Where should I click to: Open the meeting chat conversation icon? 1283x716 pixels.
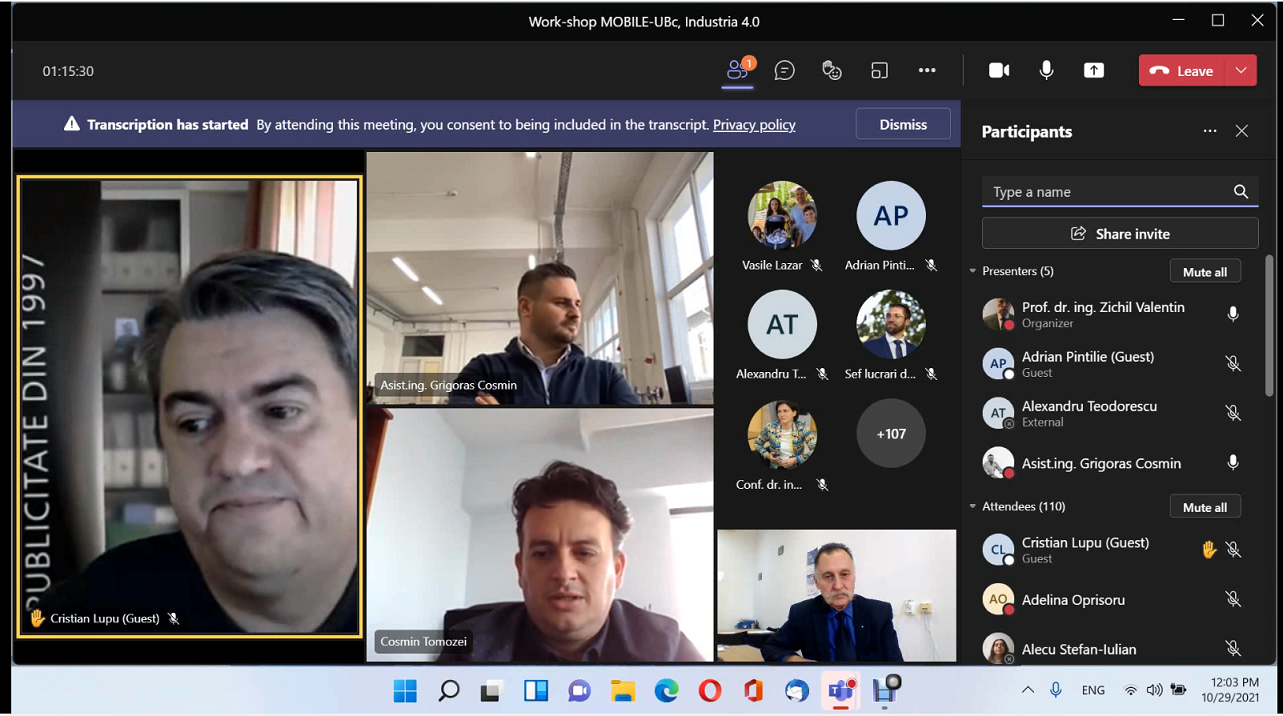[785, 70]
